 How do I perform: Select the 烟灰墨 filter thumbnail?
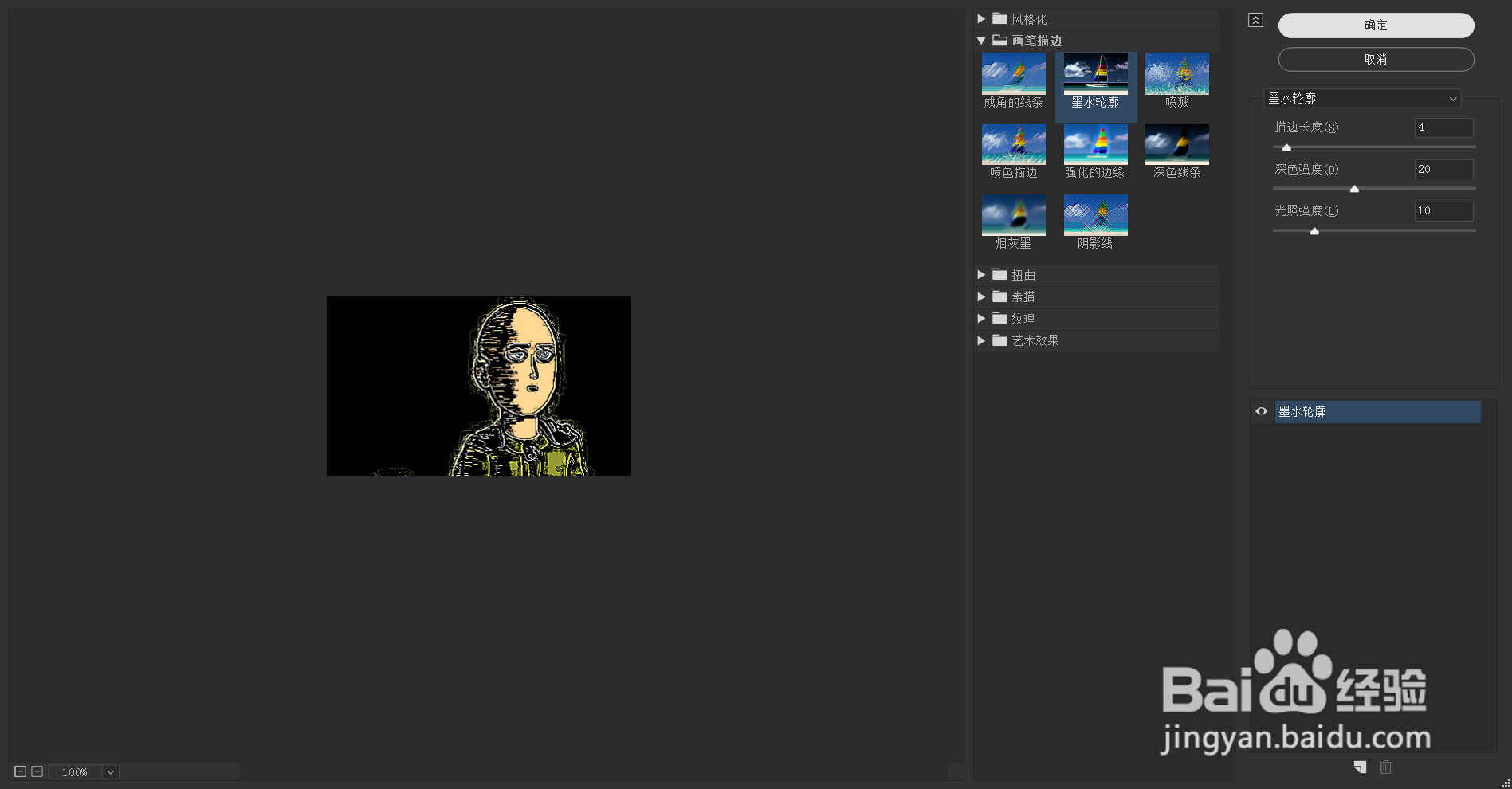point(1013,215)
